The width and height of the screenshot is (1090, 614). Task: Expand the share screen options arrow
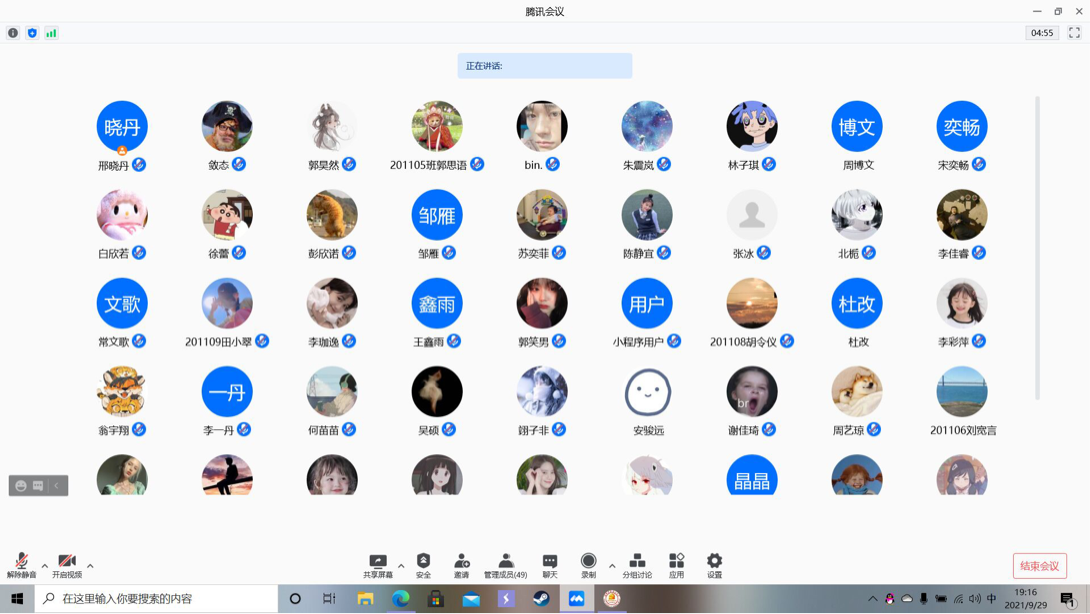[401, 566]
